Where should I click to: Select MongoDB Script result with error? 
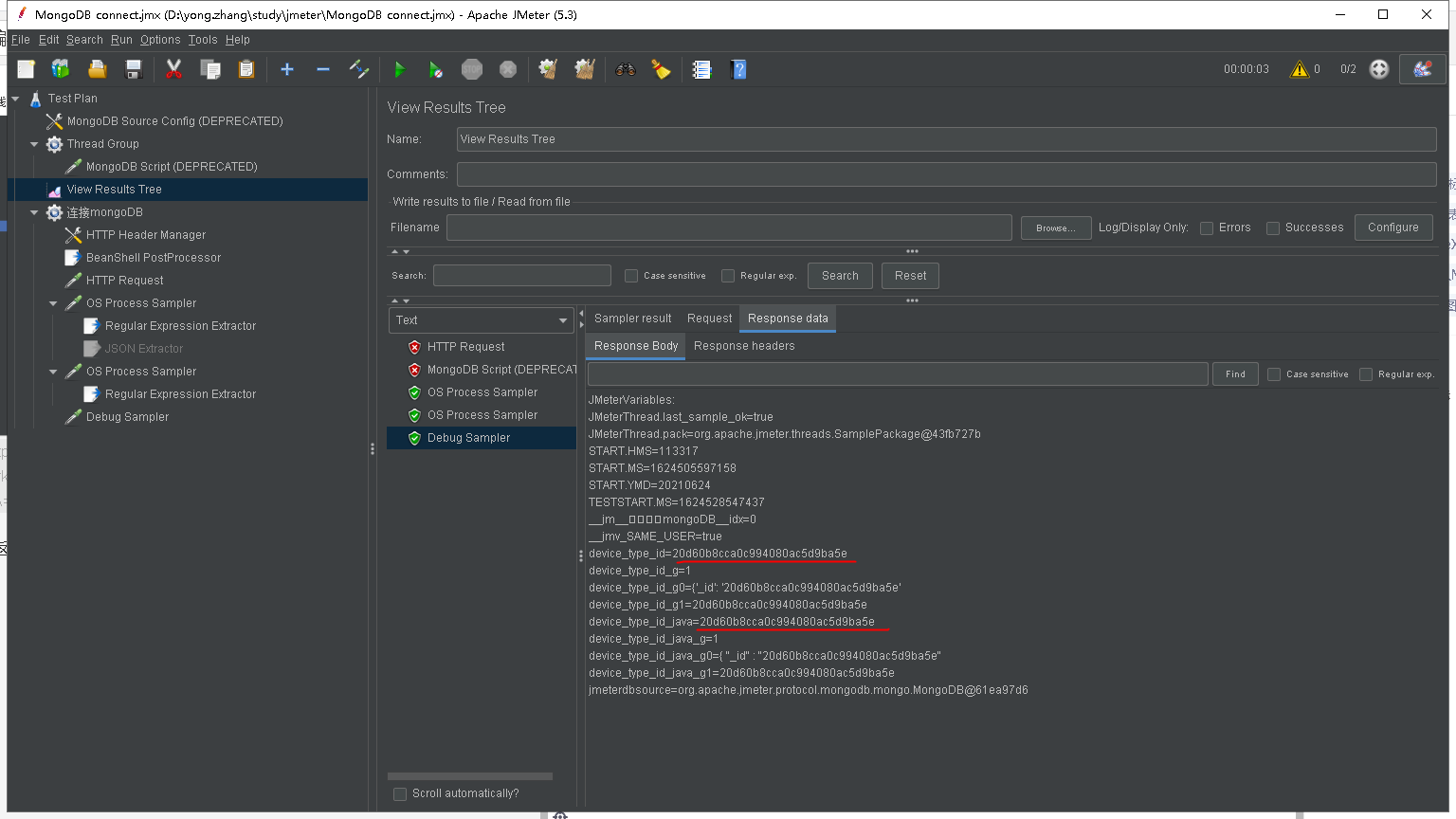(x=492, y=370)
